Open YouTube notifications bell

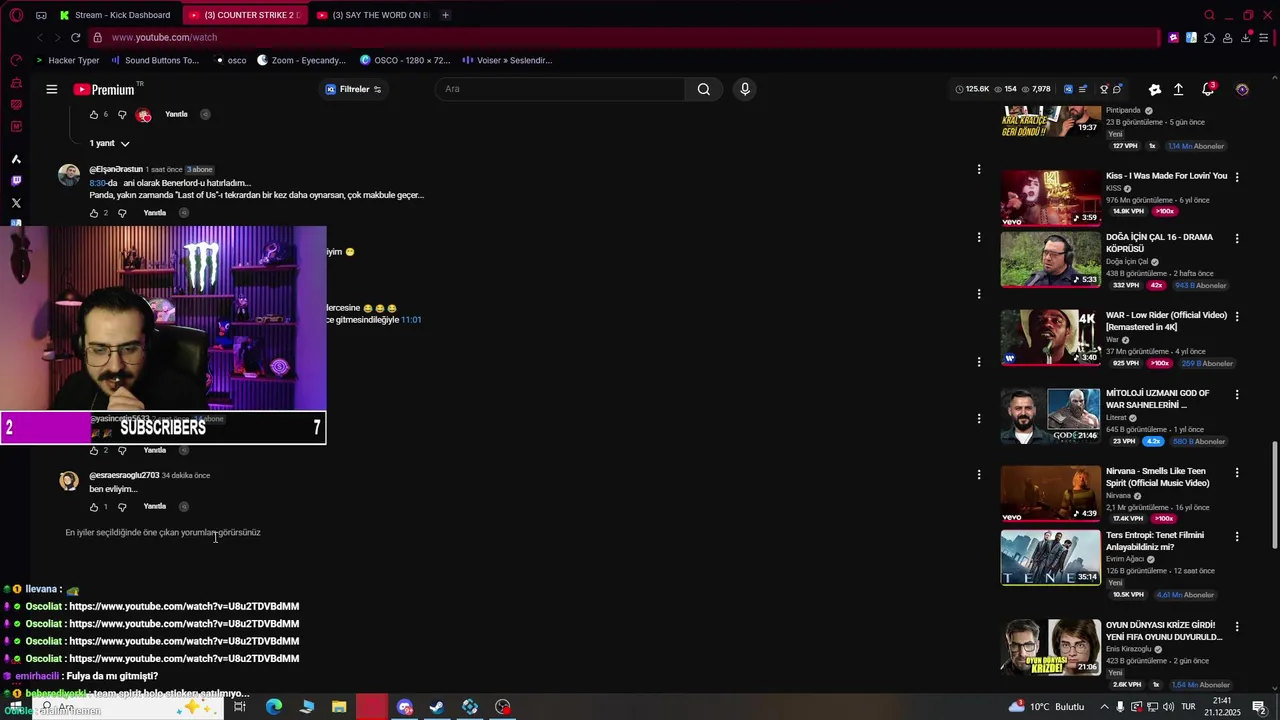(x=1208, y=89)
